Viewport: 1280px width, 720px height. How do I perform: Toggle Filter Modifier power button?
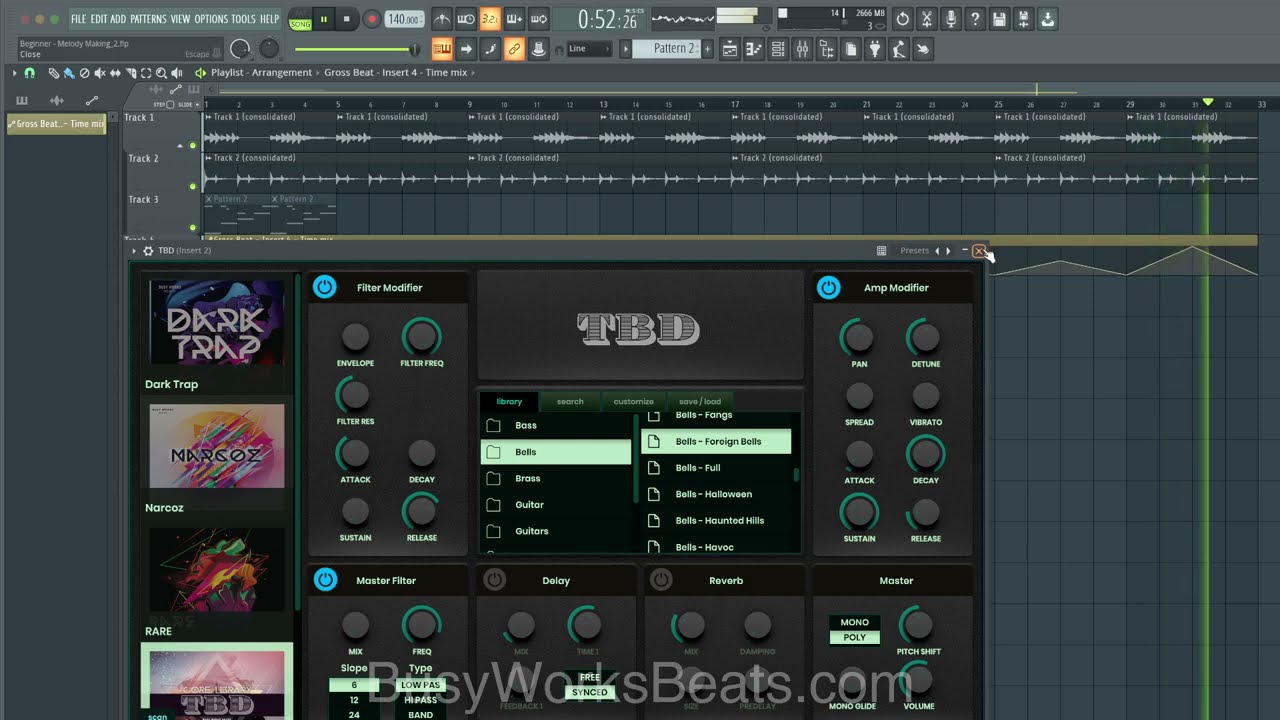coord(324,287)
